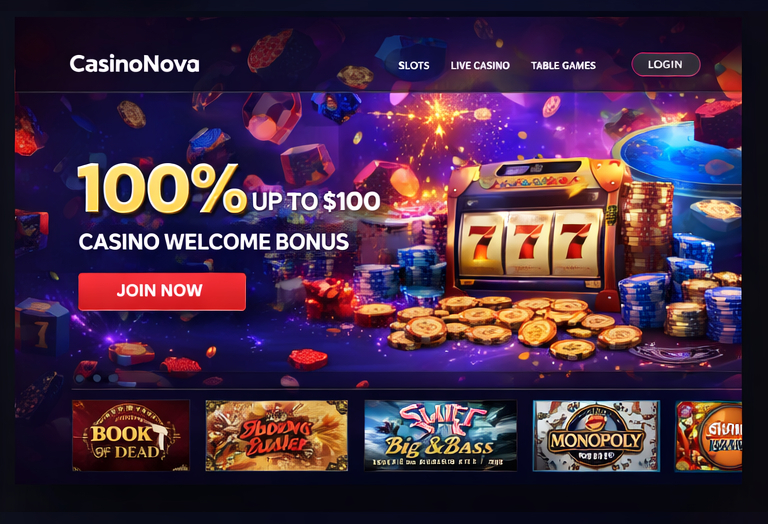Click the 777 slot machine image
Viewport: 768px width, 524px height.
[x=534, y=228]
